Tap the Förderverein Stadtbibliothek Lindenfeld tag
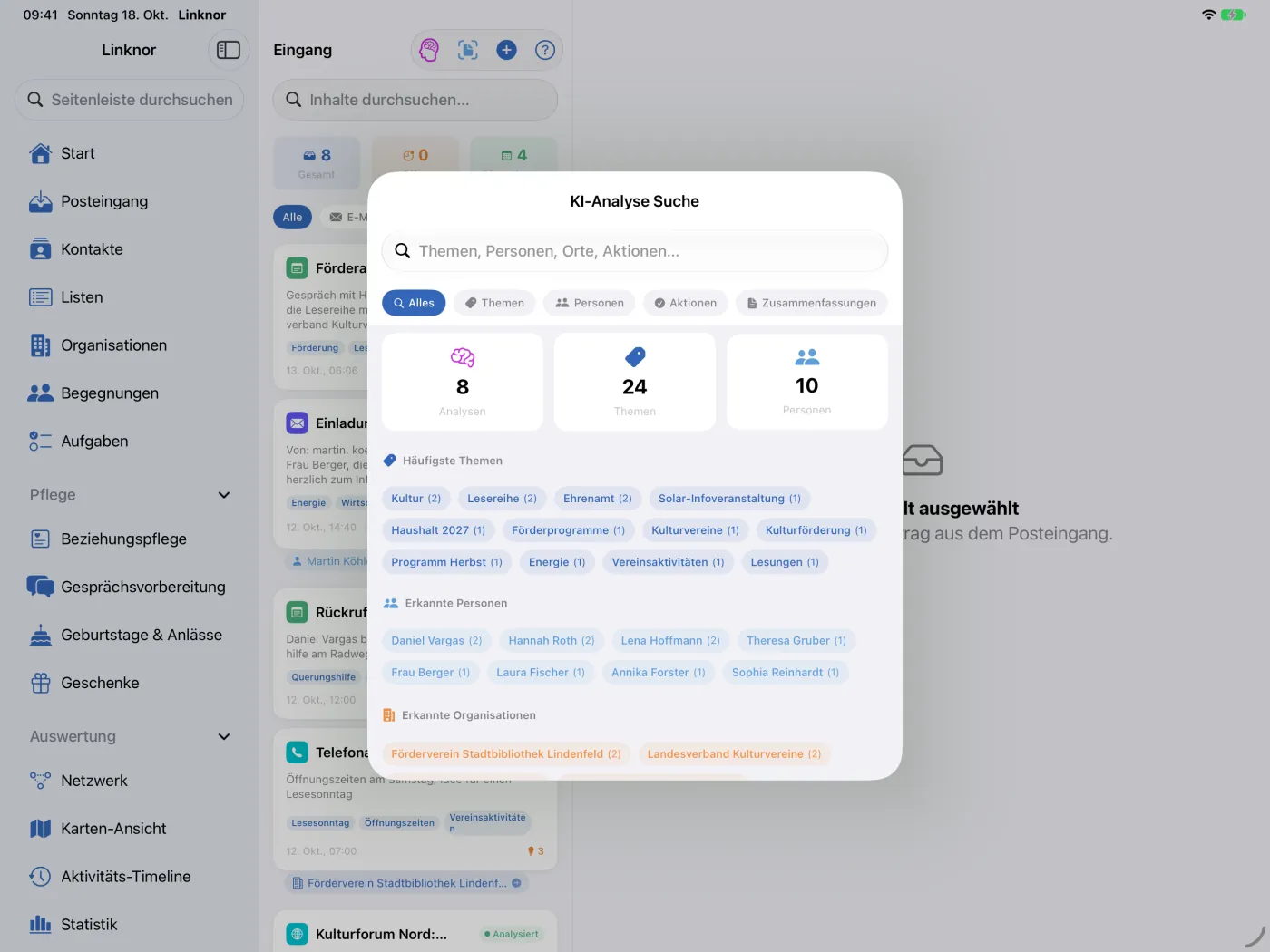Image resolution: width=1270 pixels, height=952 pixels. coord(506,754)
